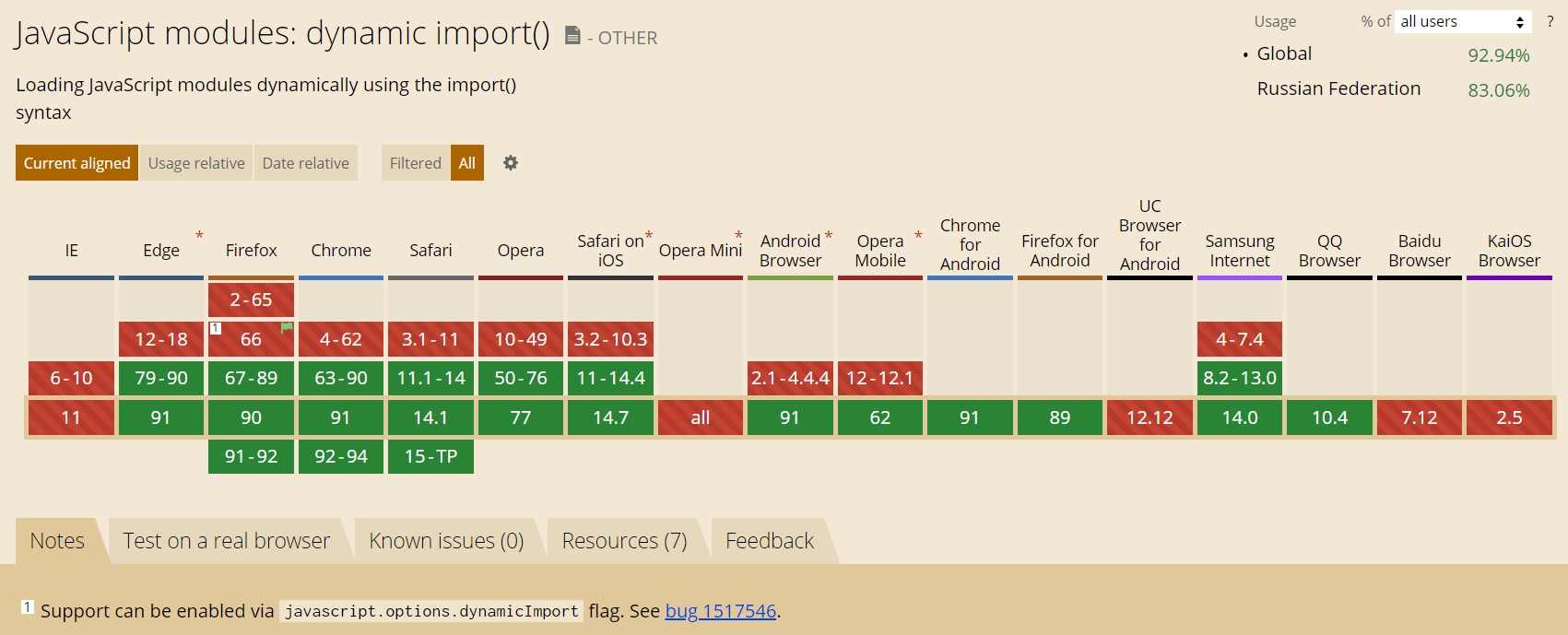Click the Baidu Browser column header

1420,251
